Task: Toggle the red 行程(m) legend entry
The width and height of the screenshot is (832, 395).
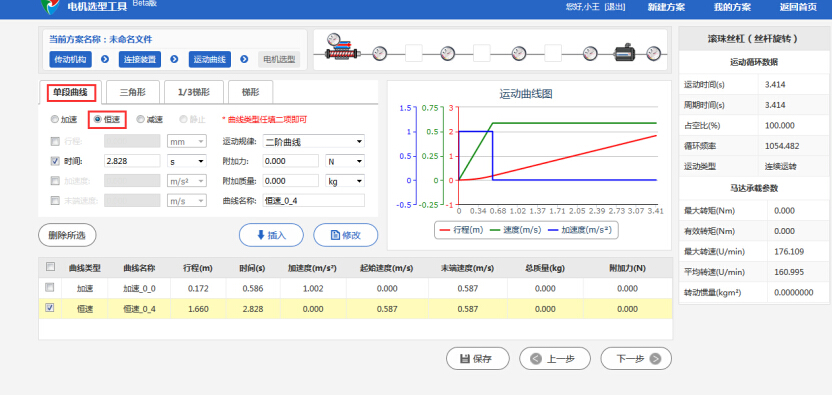Action: coord(462,231)
